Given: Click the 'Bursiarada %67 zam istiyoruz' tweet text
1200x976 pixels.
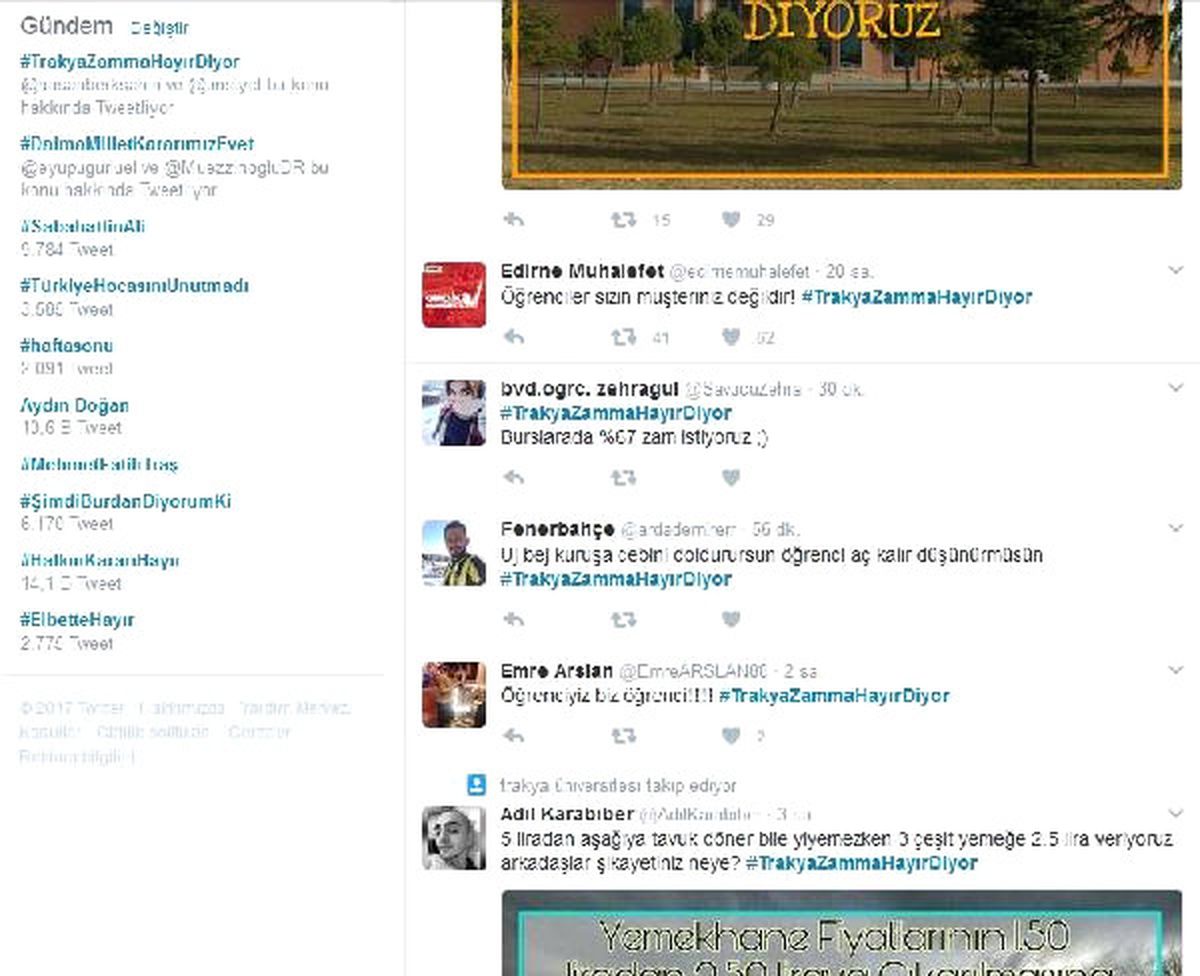Looking at the screenshot, I should coord(634,437).
